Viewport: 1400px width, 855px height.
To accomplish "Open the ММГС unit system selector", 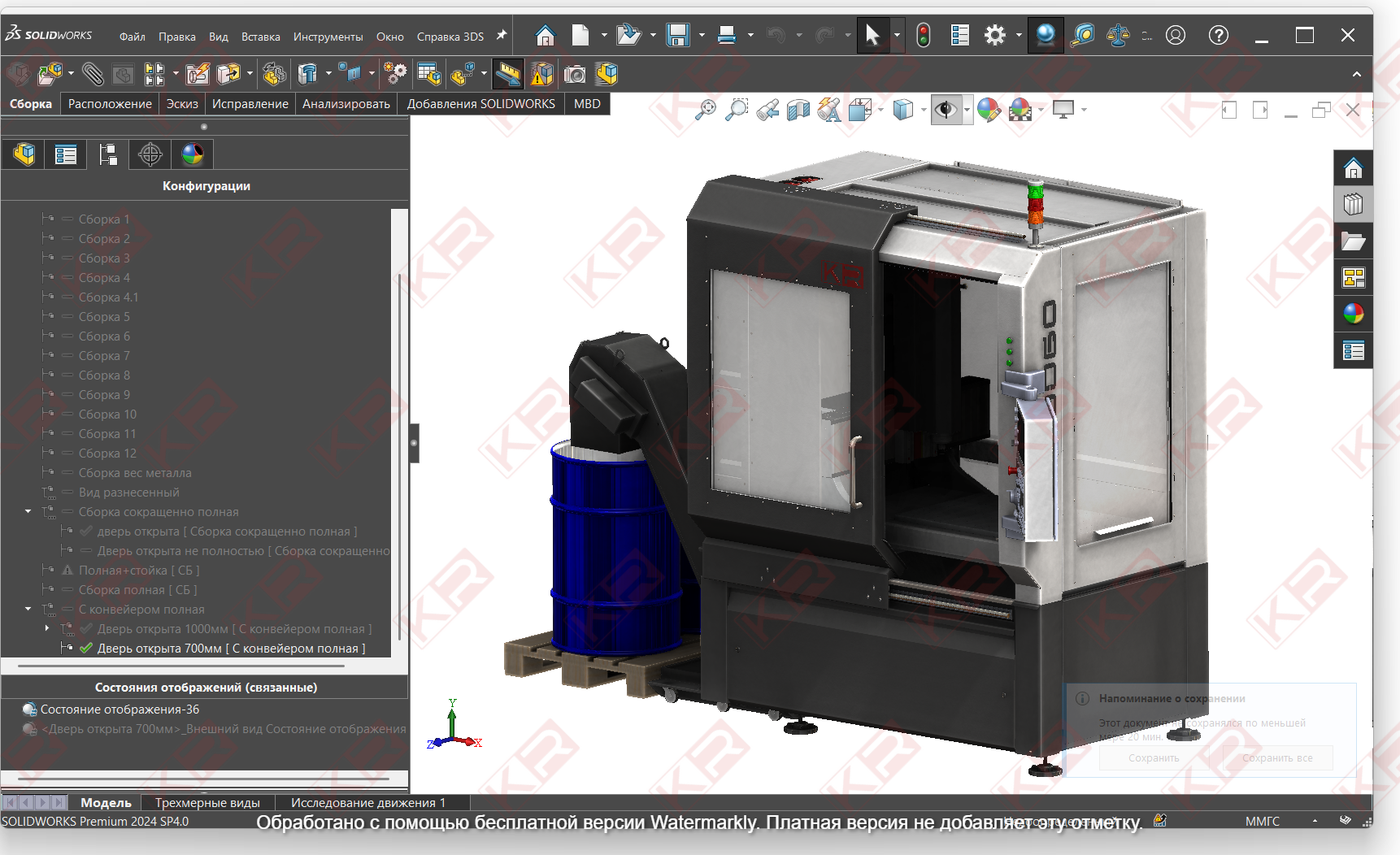I will (x=1262, y=822).
